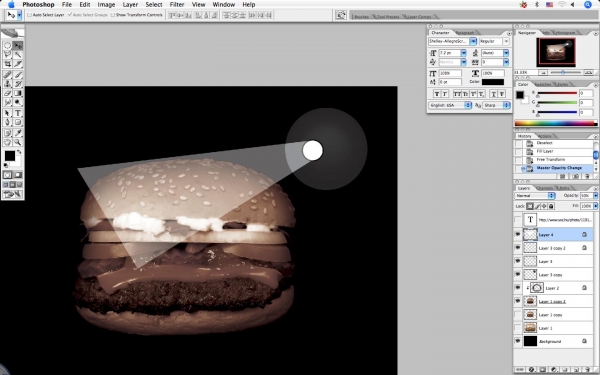Select the Elliptical Marquee tool
Viewport: 600px width, 375px height.
(x=7, y=46)
